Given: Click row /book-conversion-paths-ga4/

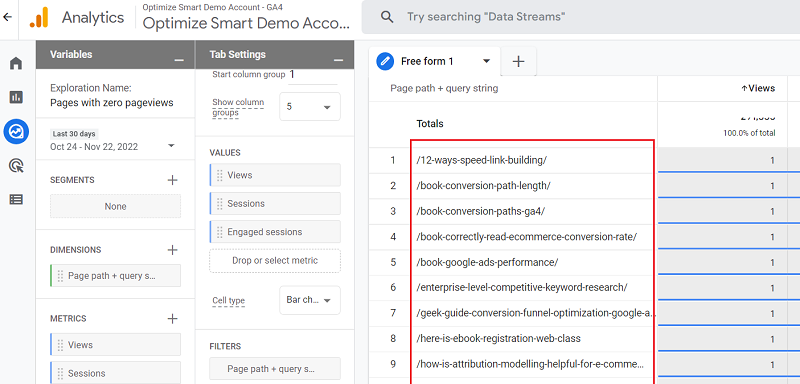Looking at the screenshot, I should [x=481, y=211].
